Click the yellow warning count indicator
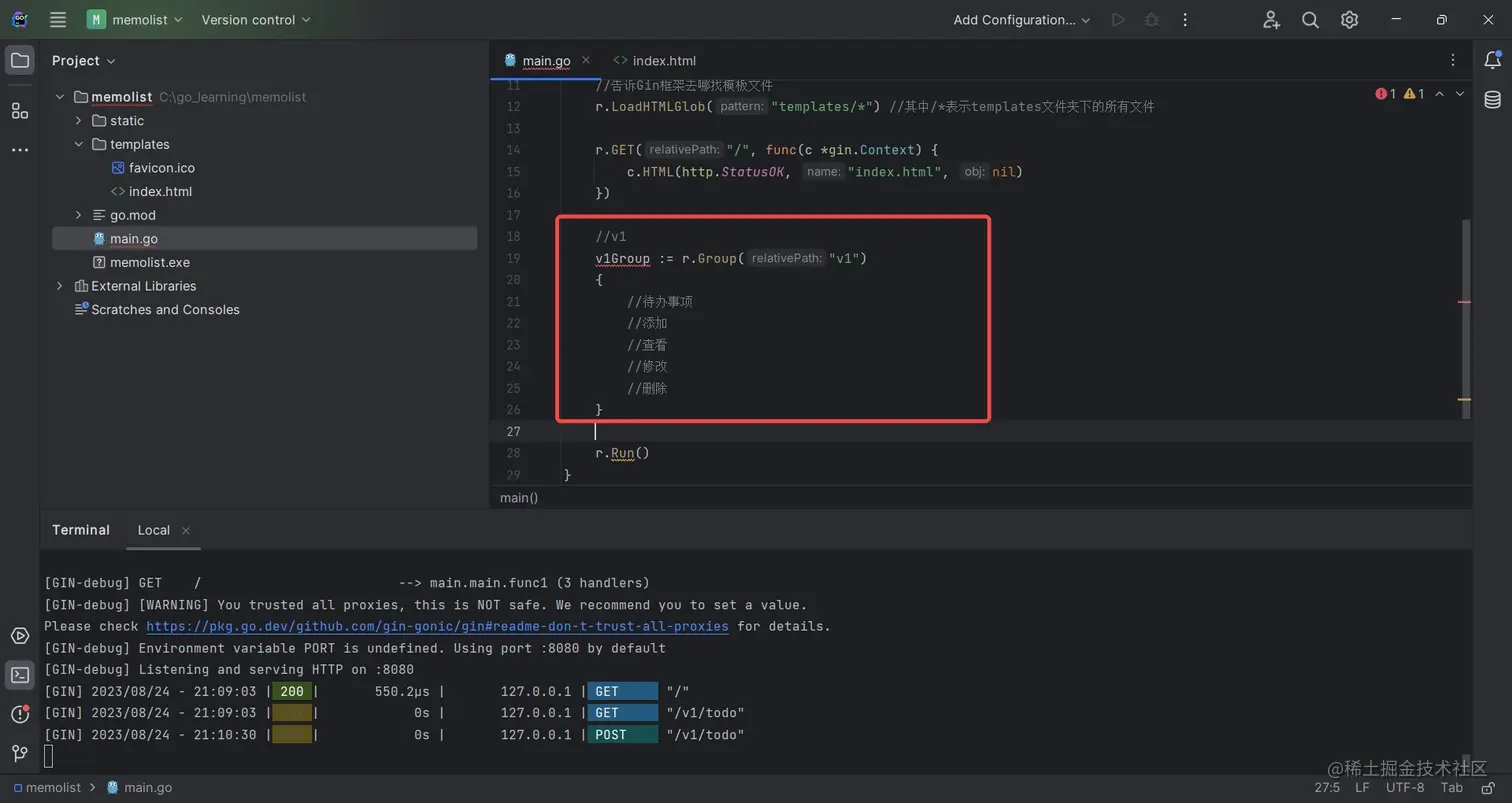The width and height of the screenshot is (1512, 803). 1414,94
